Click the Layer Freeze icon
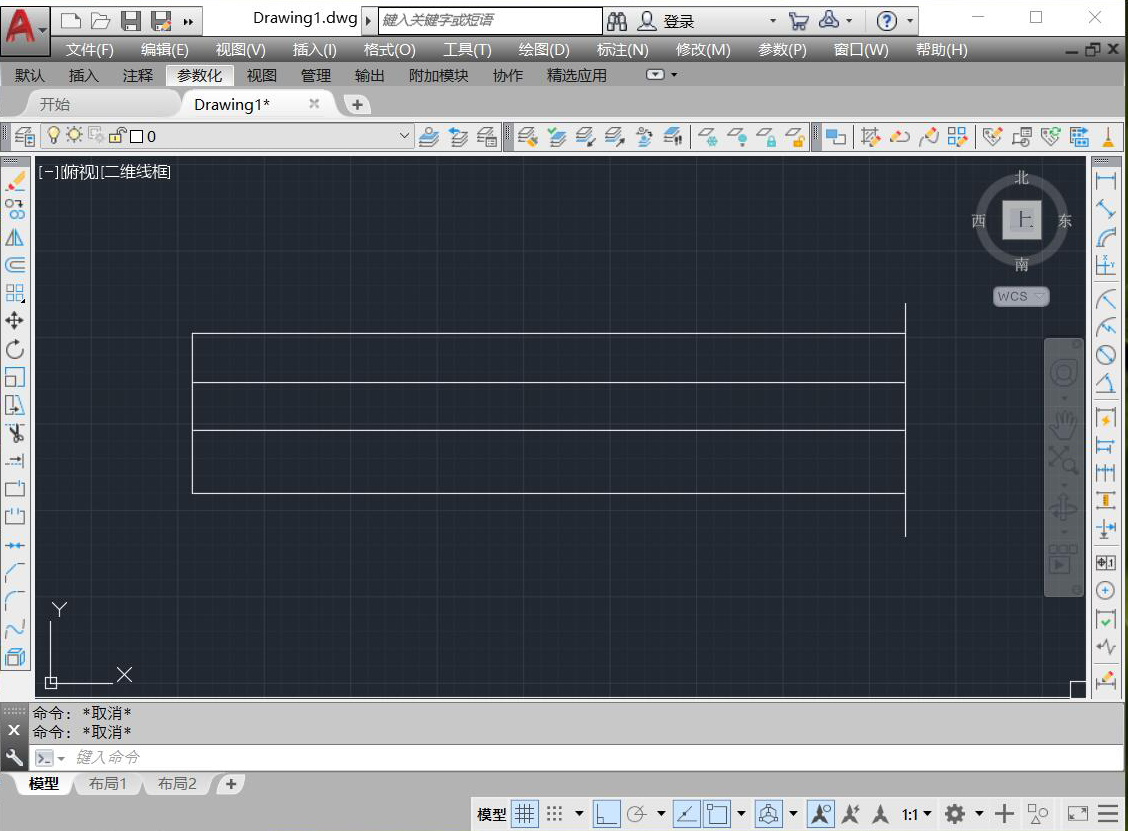 coord(709,136)
